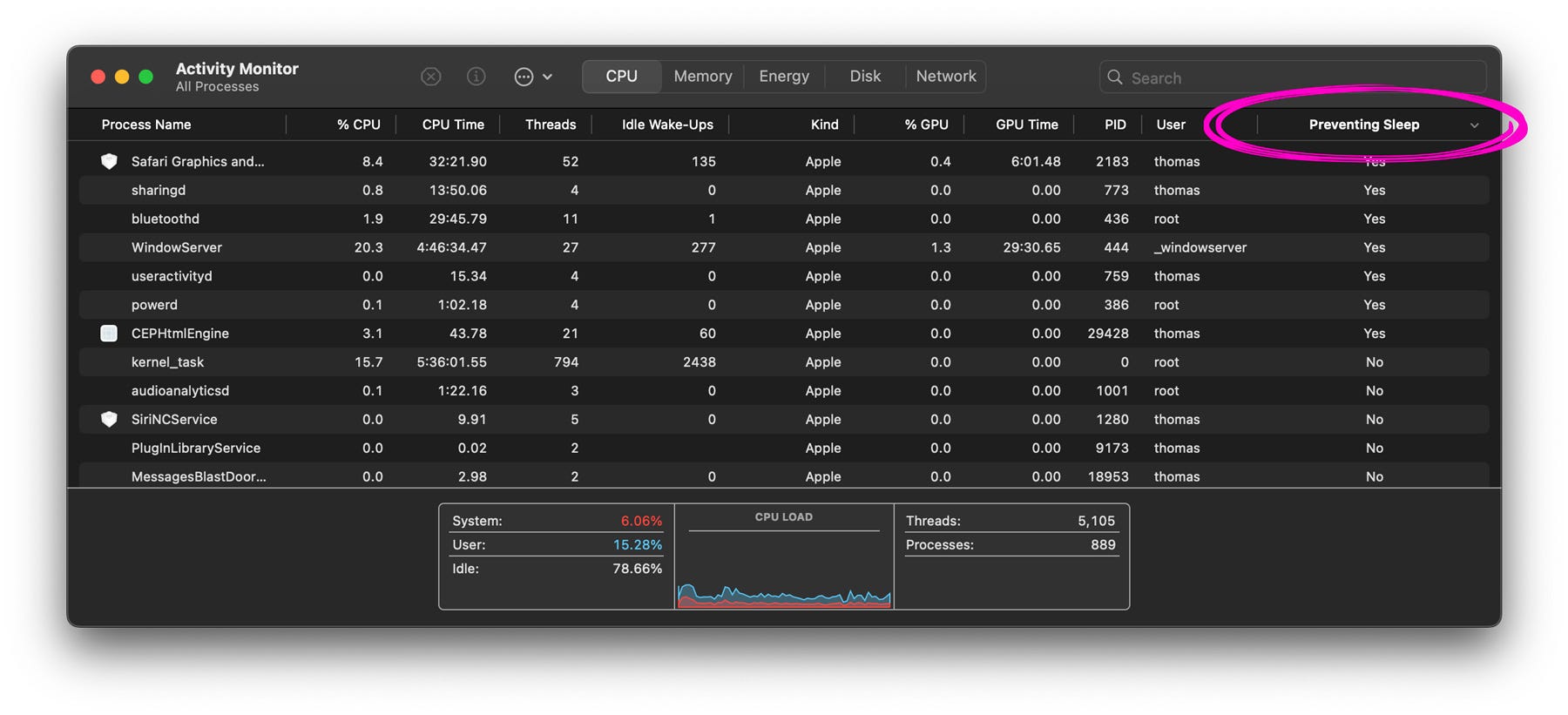Click the Preventing Sleep sort chevron
This screenshot has height=715, width=1568.
coord(1474,125)
